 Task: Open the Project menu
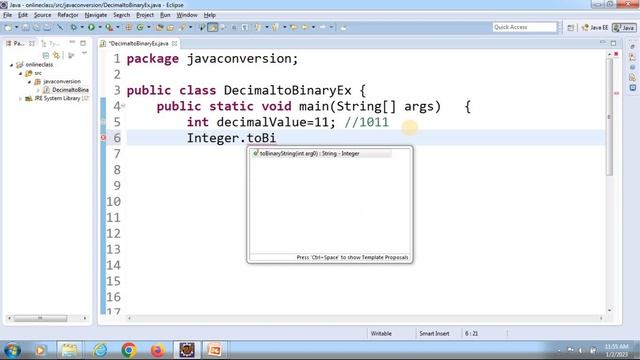pyautogui.click(x=145, y=15)
